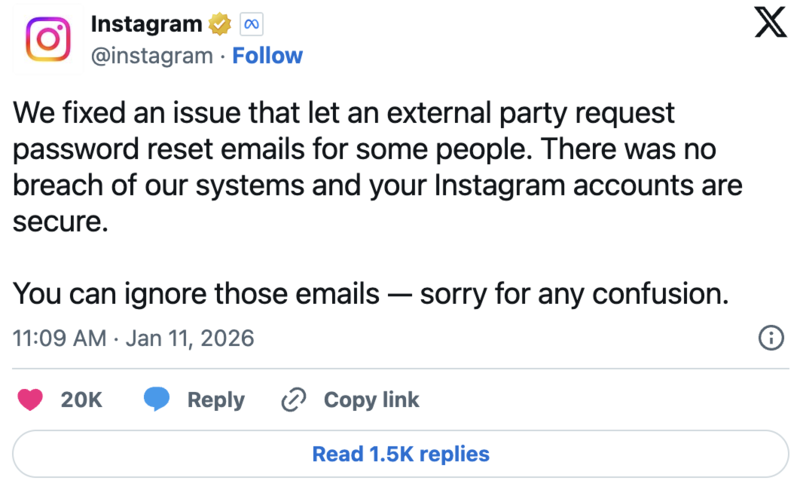Click the @instagram handle
Viewport: 800px width, 493px height.
point(151,56)
